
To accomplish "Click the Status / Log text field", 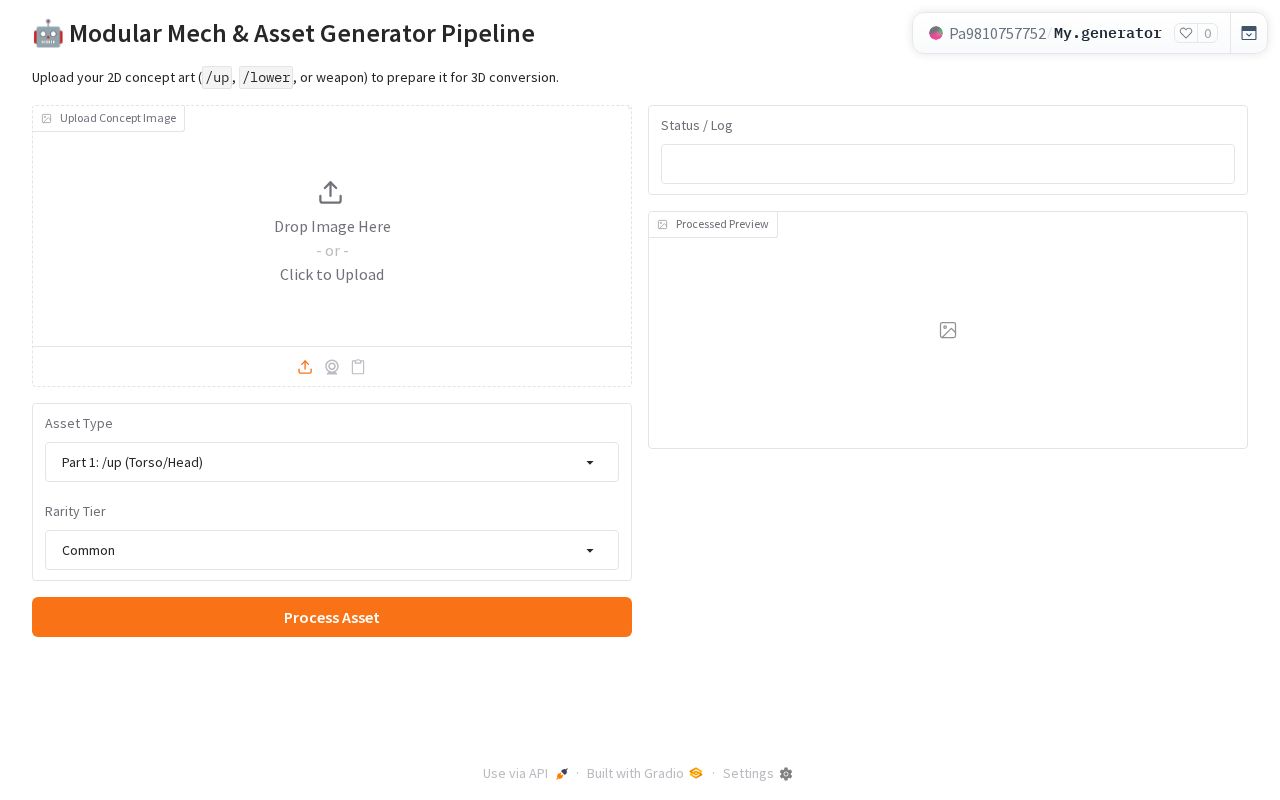I will pos(948,164).
